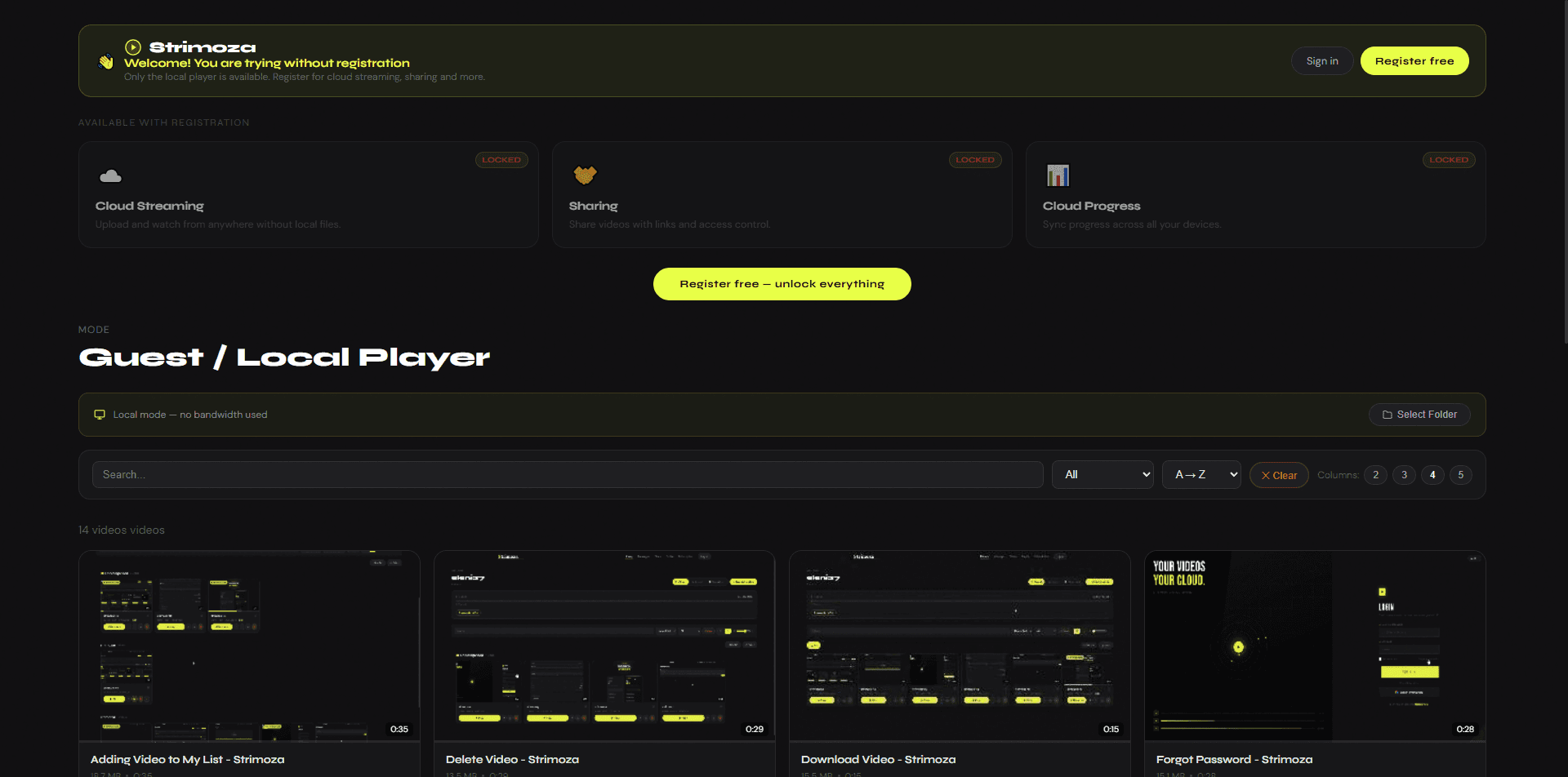Image resolution: width=1568 pixels, height=777 pixels.
Task: Click the LOCKED badge on Cloud Streaming
Action: pyautogui.click(x=501, y=160)
